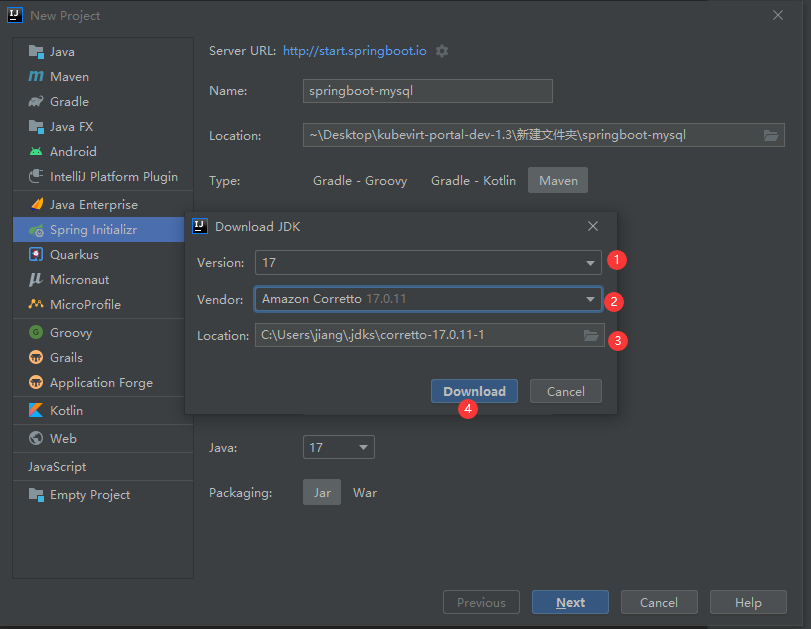This screenshot has width=811, height=629.
Task: Select Java in project types list
Action: (x=103, y=52)
